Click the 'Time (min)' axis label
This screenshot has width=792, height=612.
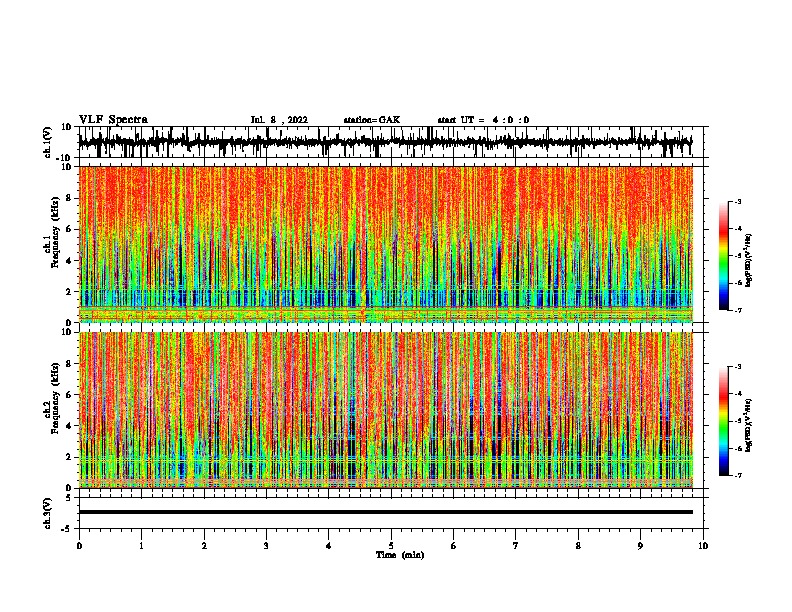click(400, 555)
